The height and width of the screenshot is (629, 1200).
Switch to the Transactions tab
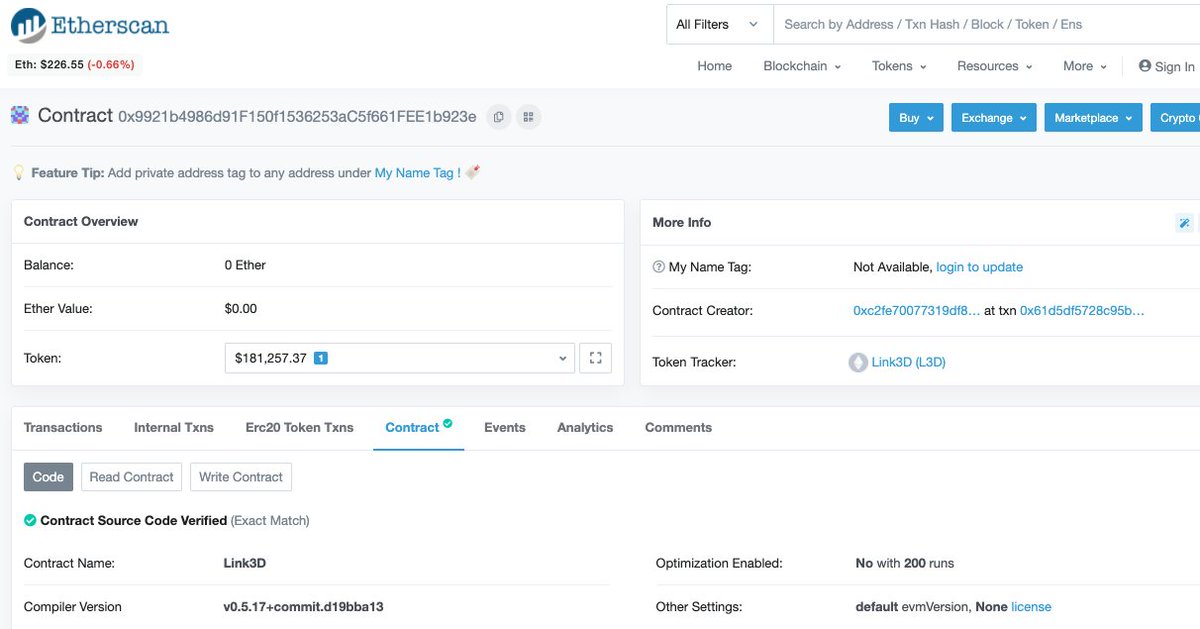[x=63, y=427]
